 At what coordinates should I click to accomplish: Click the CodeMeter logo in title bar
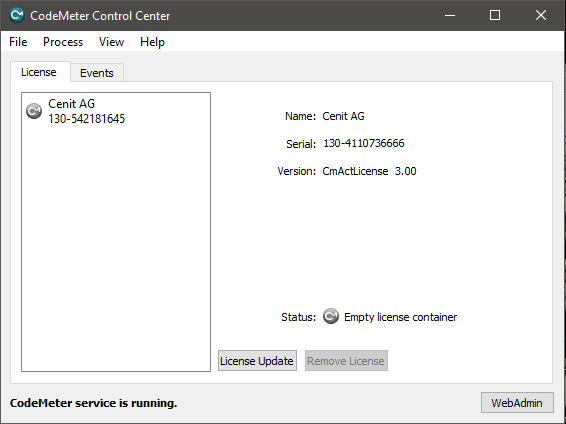click(x=17, y=16)
